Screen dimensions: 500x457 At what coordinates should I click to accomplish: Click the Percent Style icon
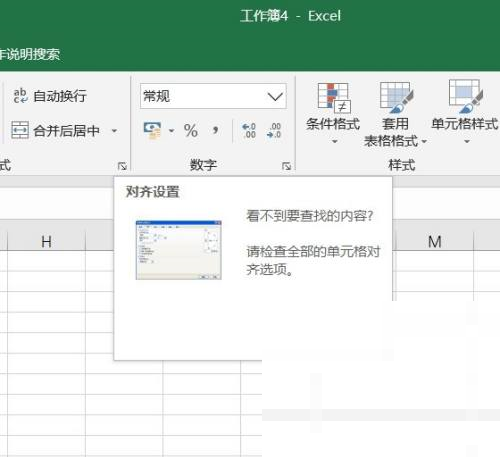click(191, 130)
